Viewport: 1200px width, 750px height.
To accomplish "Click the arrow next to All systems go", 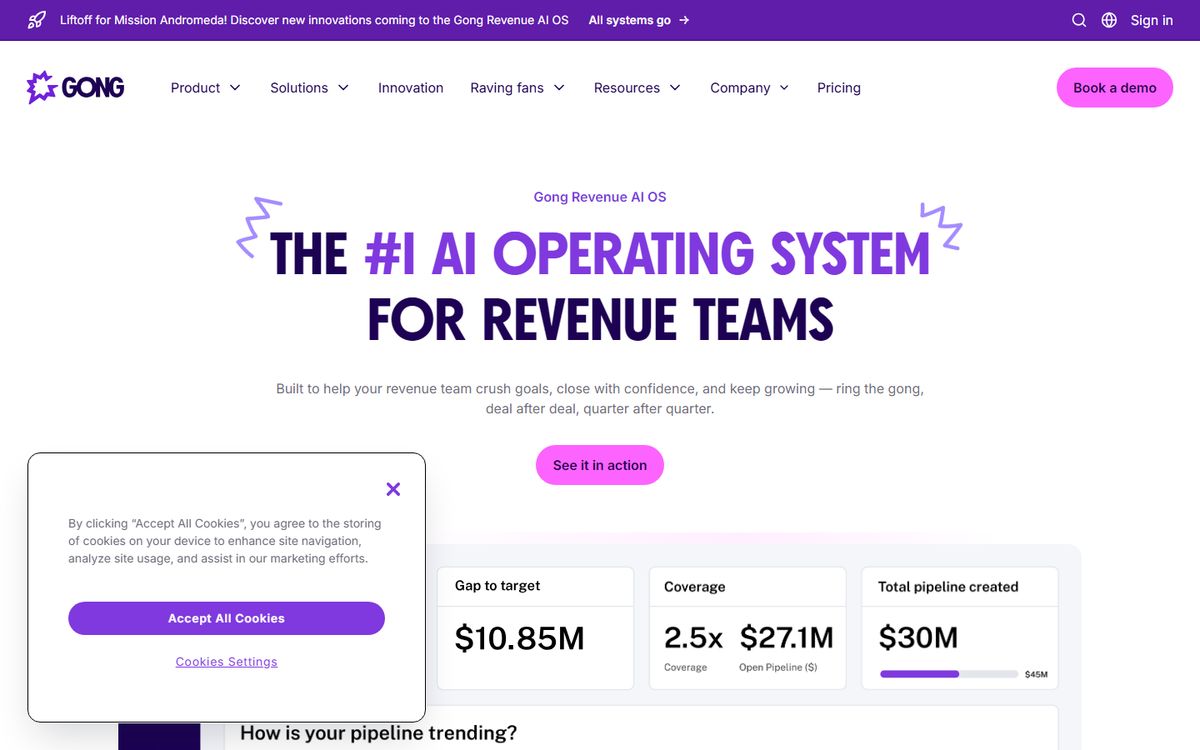I will [x=684, y=20].
